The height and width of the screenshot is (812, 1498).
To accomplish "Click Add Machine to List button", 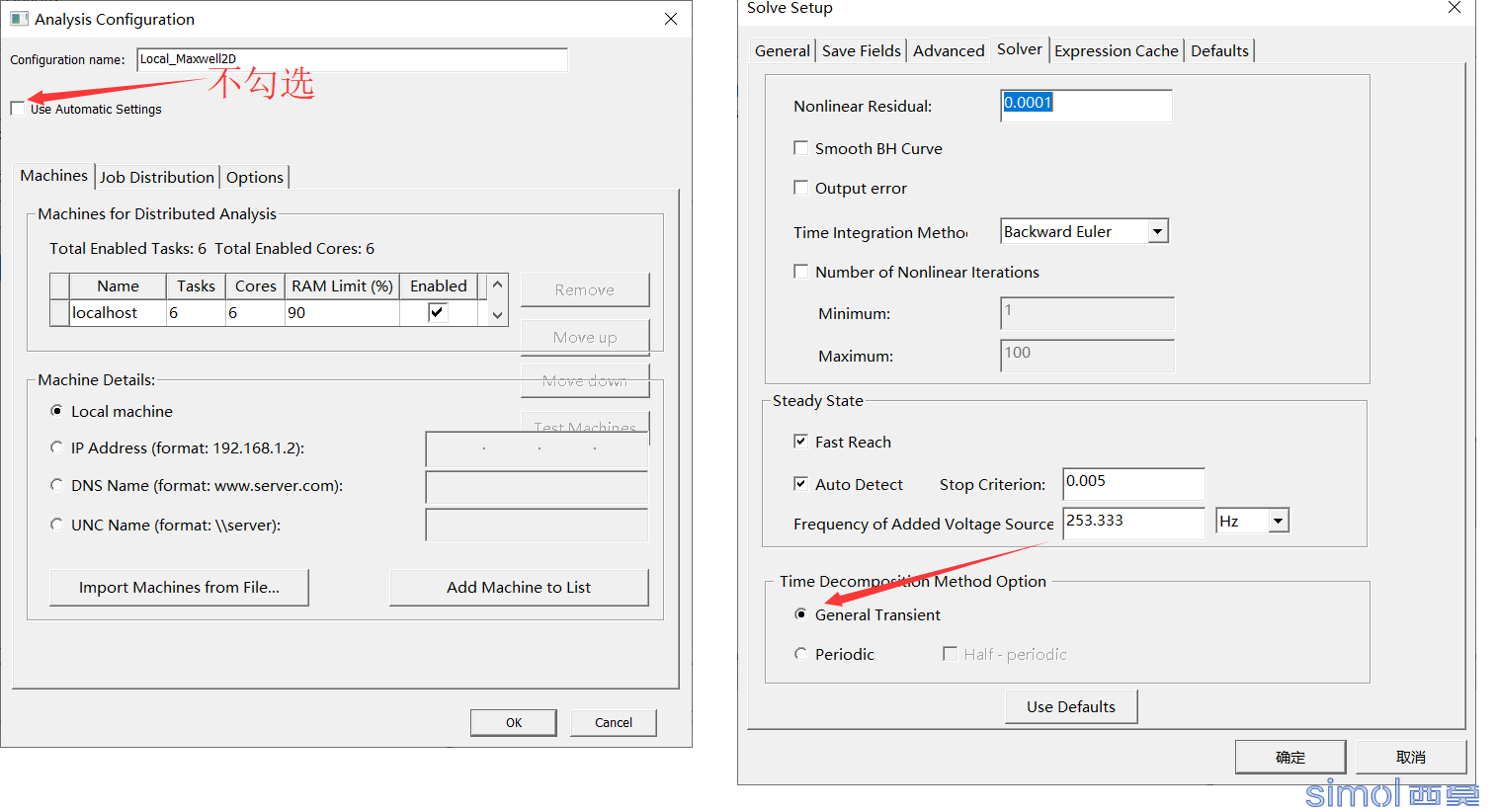I will click(x=519, y=587).
